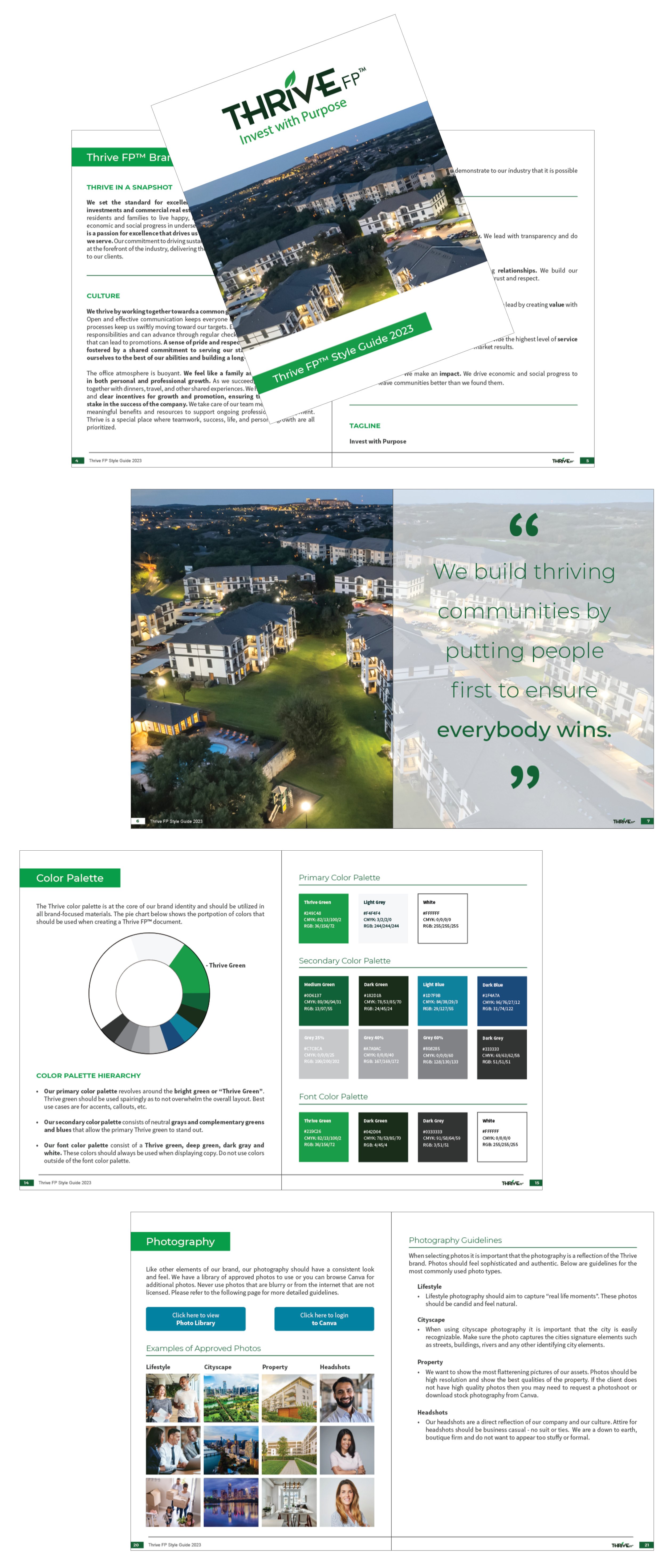Choose the Dark Grey swatch in Secondary Color Palette
666x1568 pixels.
(502, 1054)
